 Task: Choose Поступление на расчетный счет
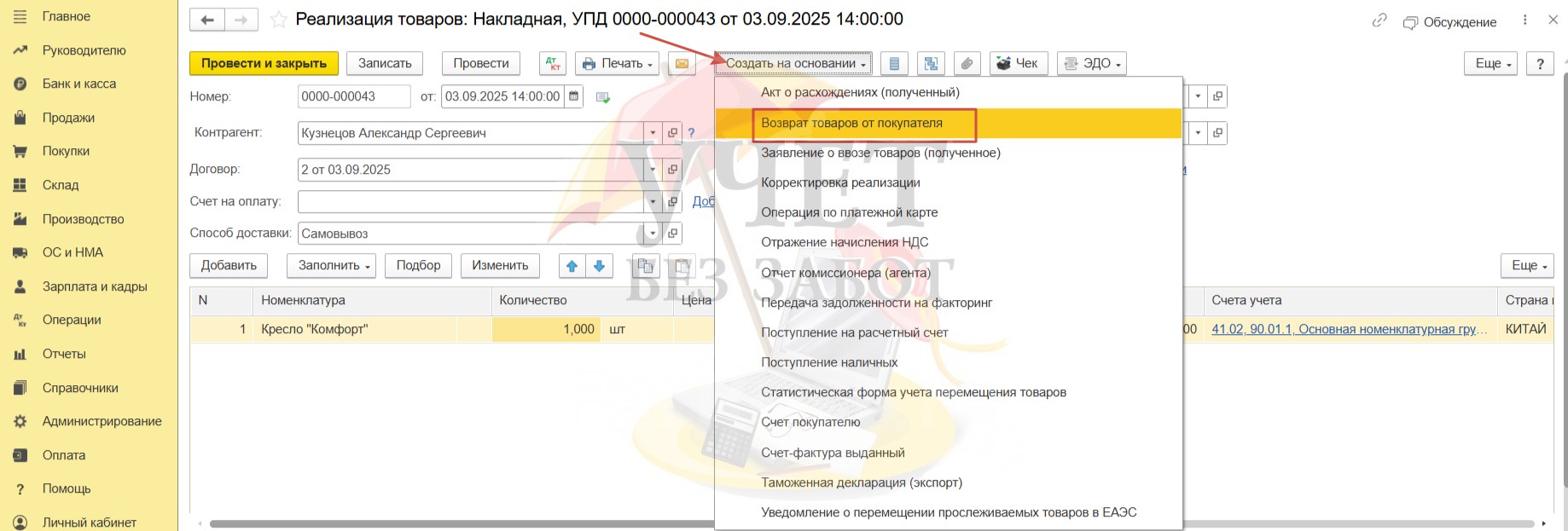948,332
